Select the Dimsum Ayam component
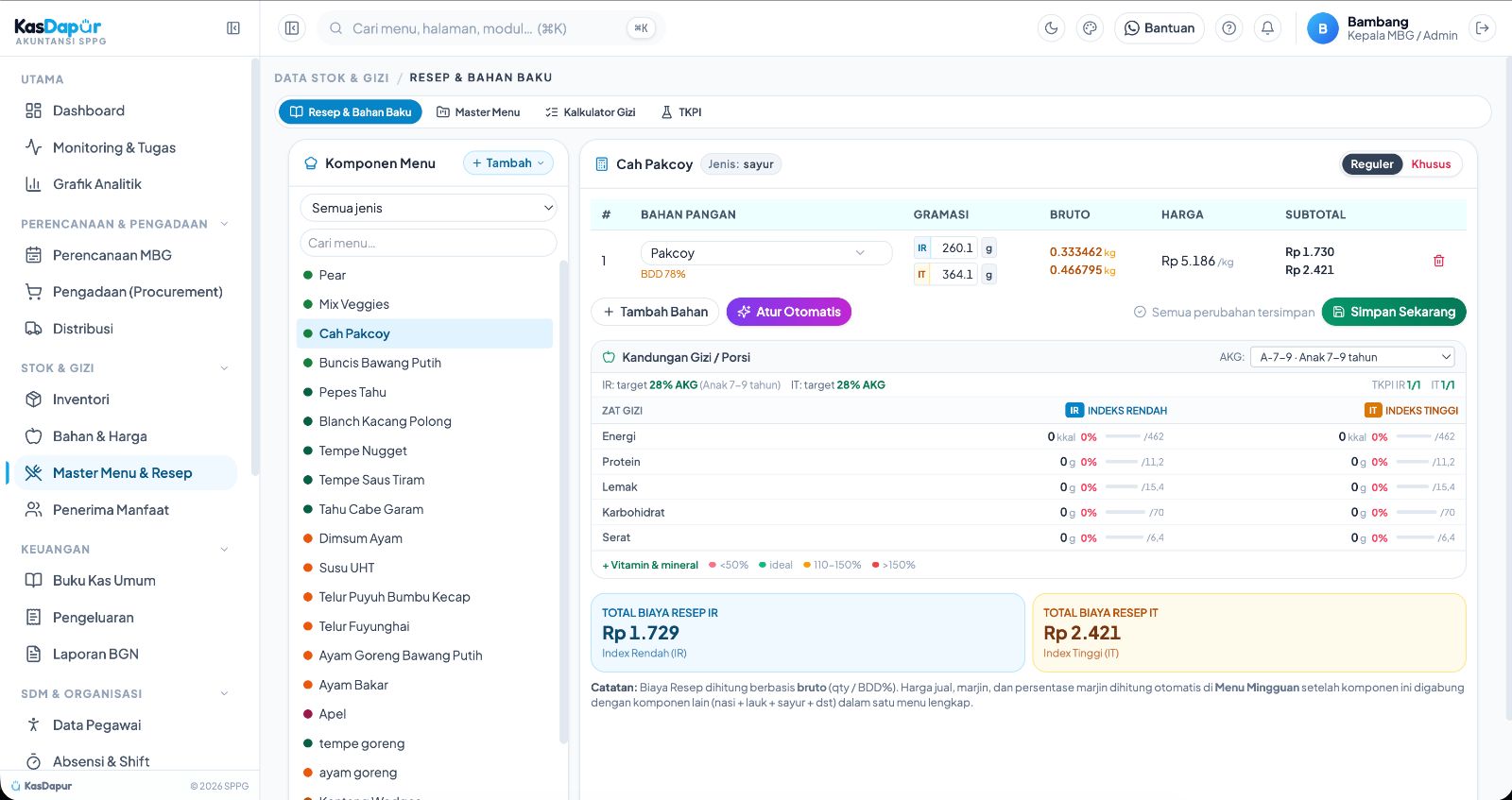 424,538
